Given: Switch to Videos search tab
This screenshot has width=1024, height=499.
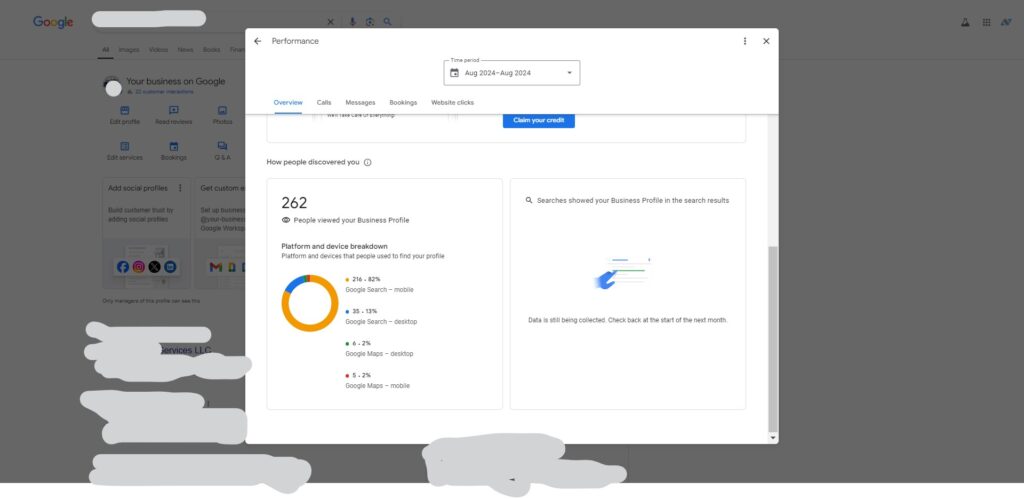Looking at the screenshot, I should pos(158,50).
